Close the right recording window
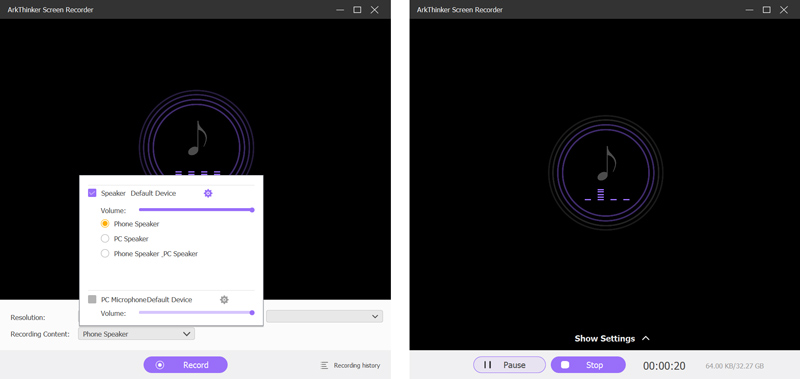Viewport: 800px width, 379px height. 784,10
